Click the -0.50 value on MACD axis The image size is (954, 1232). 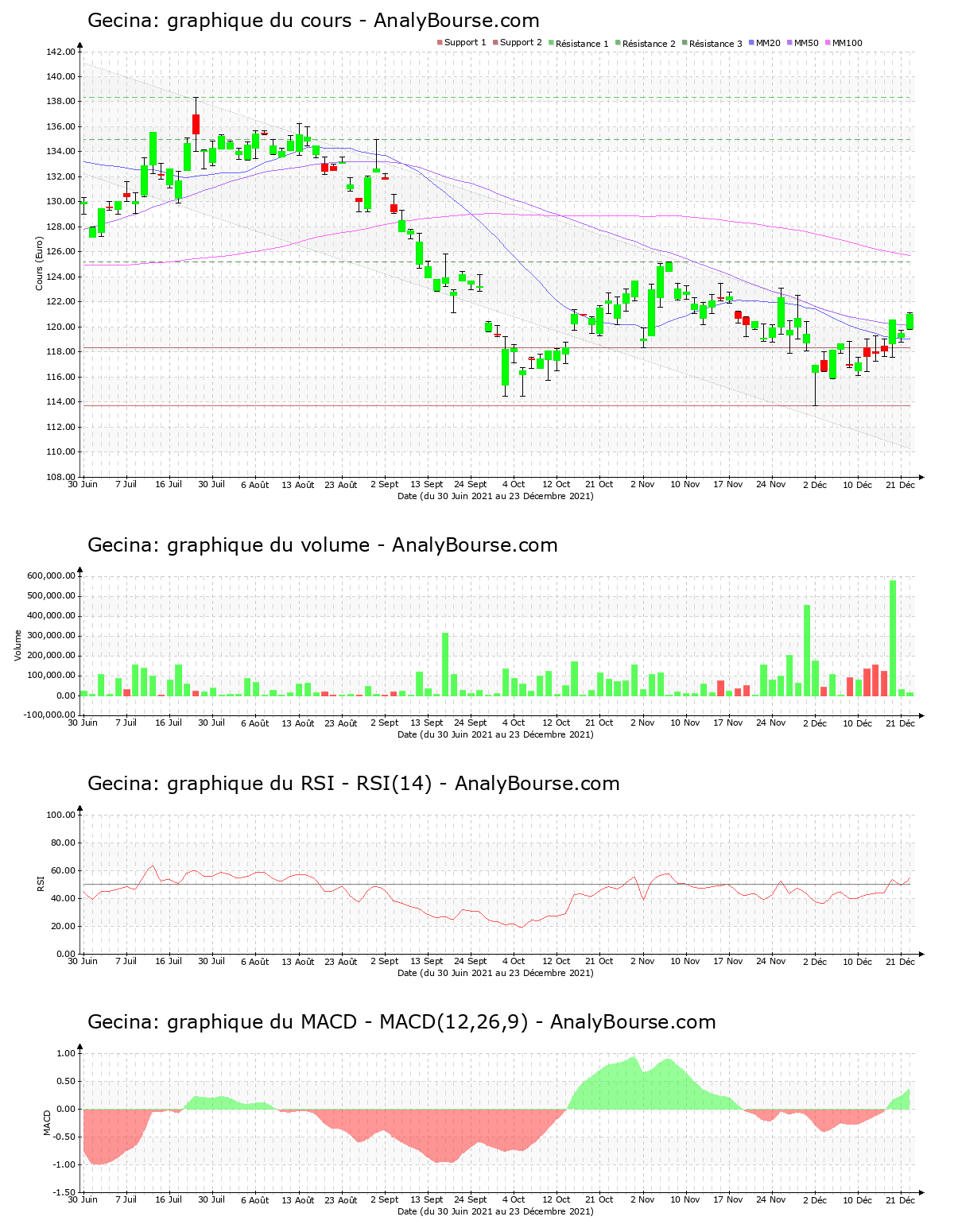(65, 1137)
